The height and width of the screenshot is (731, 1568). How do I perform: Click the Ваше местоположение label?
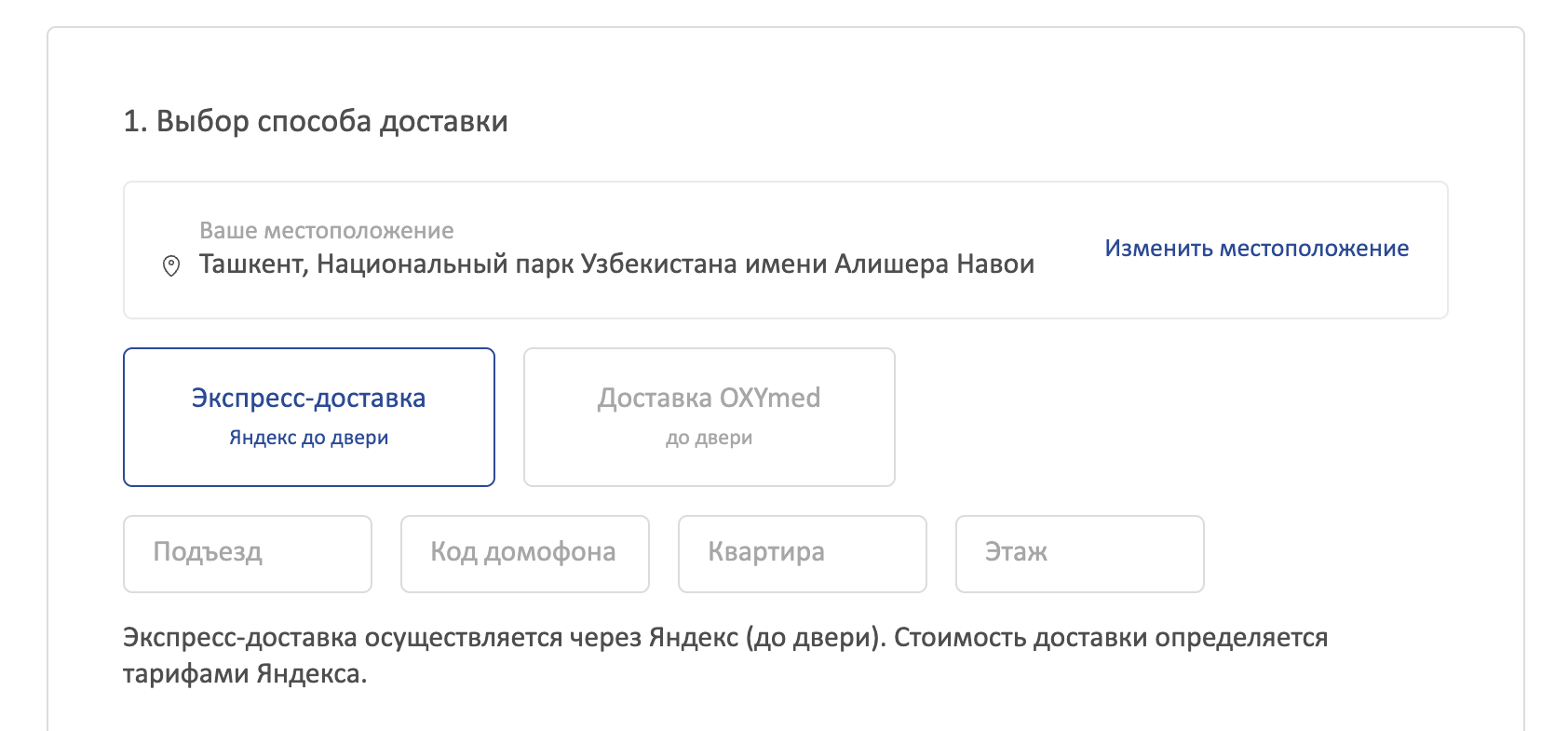pos(327,230)
